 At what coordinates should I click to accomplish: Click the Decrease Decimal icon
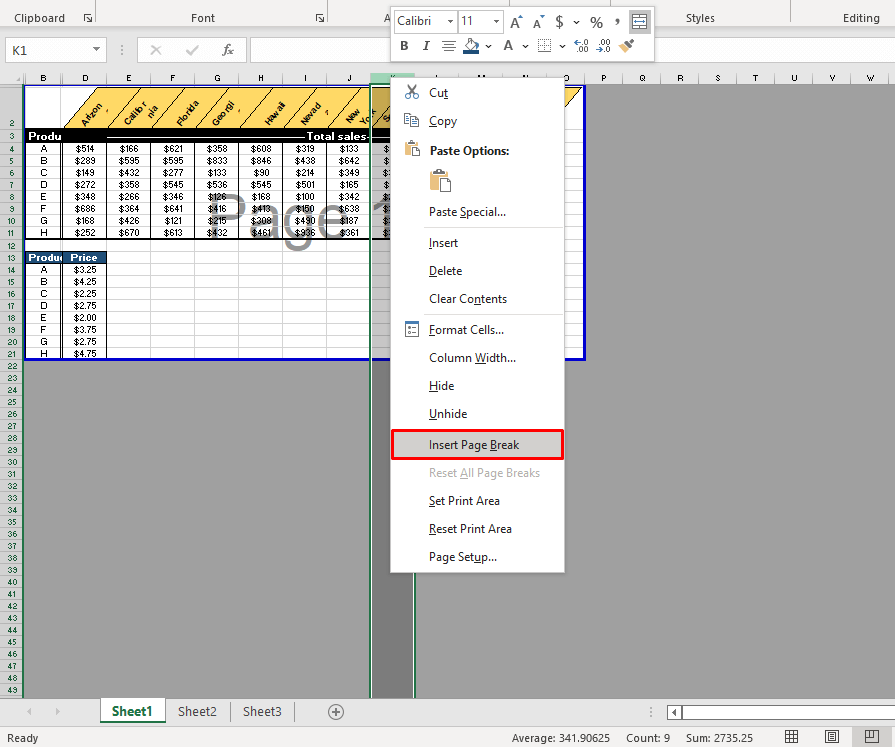click(602, 45)
